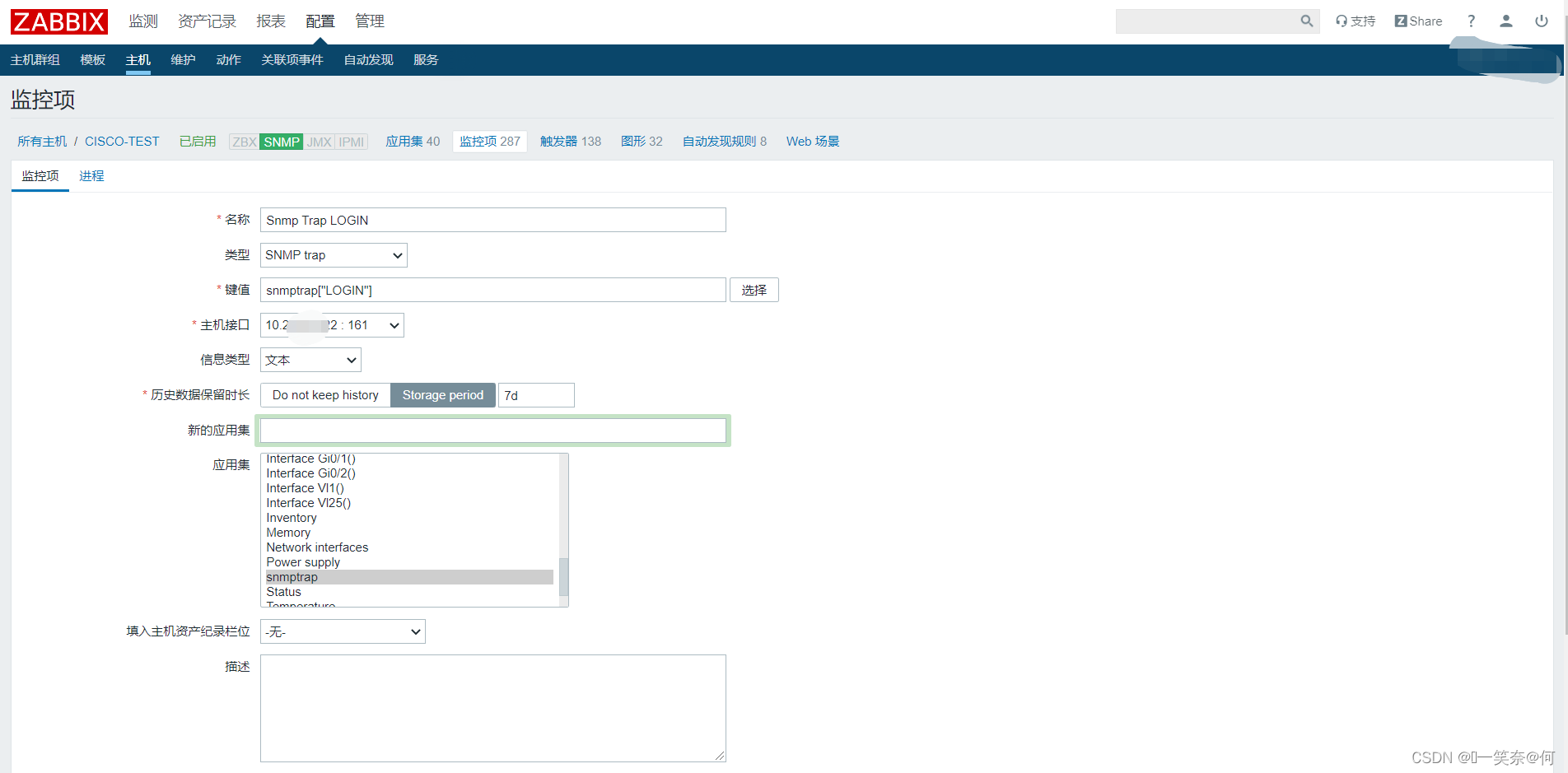Open 自动发现规则 8 link
This screenshot has height=773, width=1568.
(725, 142)
